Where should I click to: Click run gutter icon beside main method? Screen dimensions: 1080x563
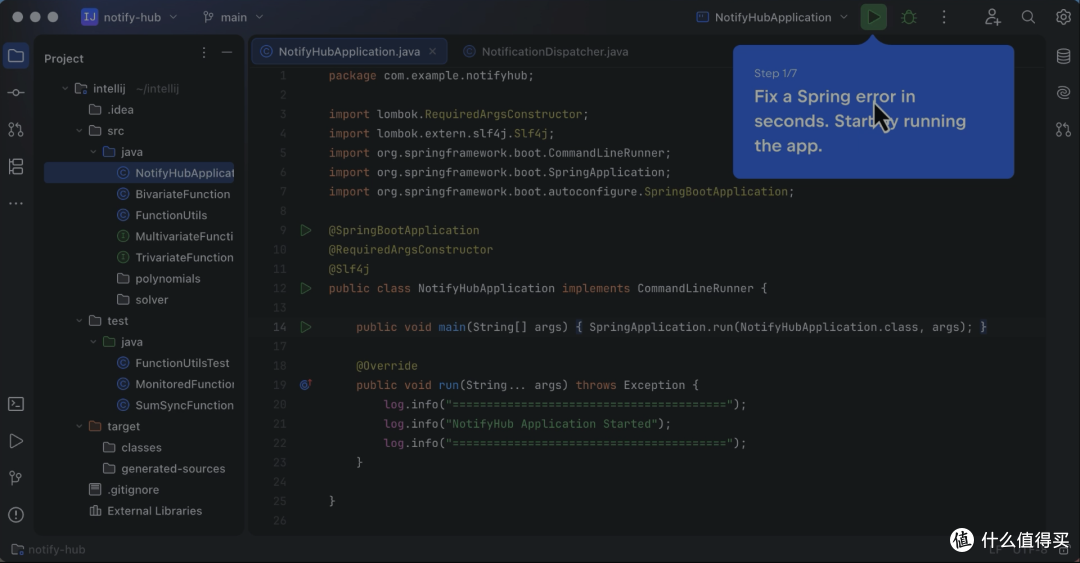(x=306, y=327)
